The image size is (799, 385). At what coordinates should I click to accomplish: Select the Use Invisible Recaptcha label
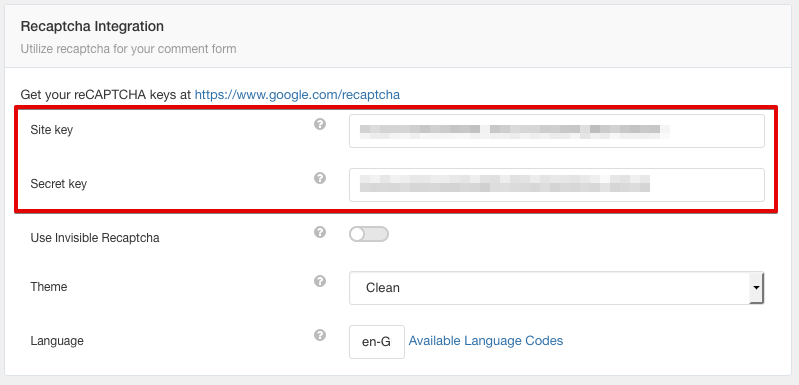coord(95,238)
